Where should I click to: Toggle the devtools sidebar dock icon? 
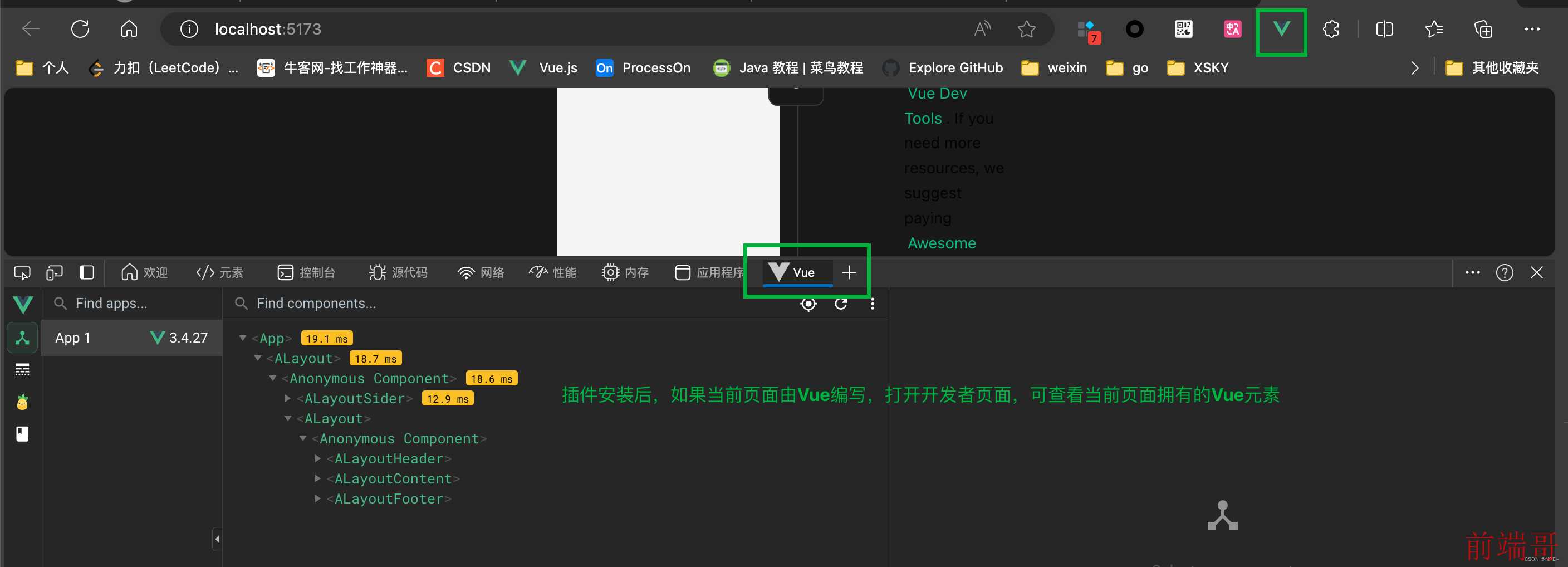click(x=86, y=272)
